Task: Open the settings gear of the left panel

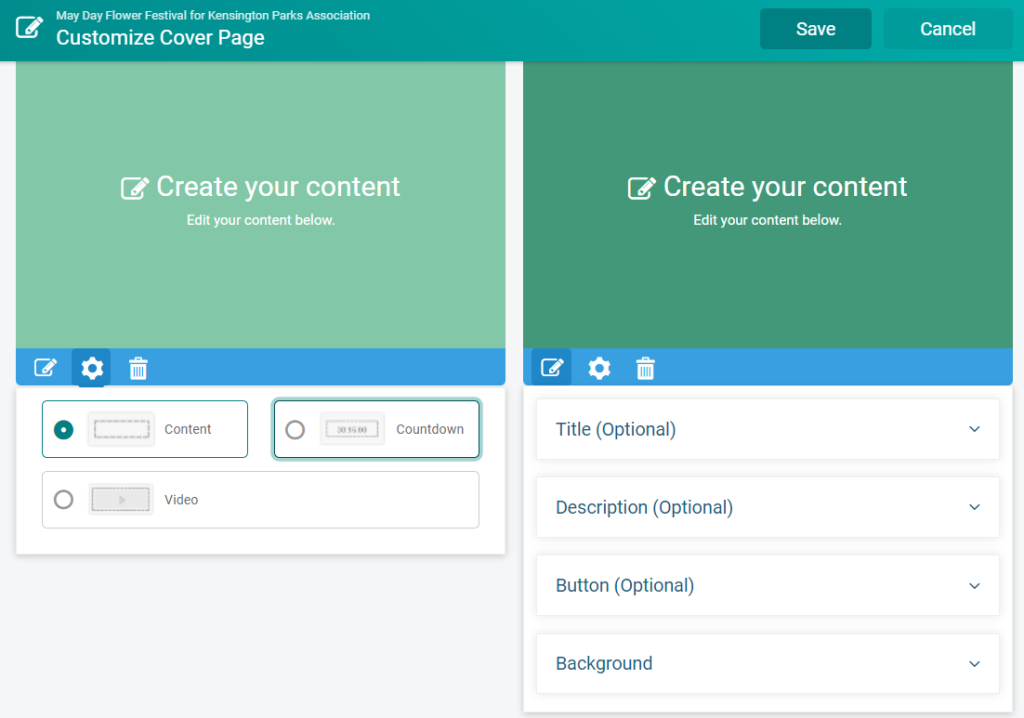Action: (91, 368)
